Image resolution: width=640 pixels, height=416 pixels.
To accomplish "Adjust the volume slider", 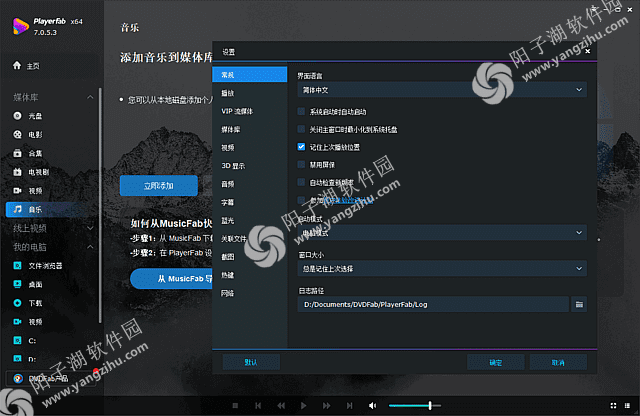I will 415,405.
